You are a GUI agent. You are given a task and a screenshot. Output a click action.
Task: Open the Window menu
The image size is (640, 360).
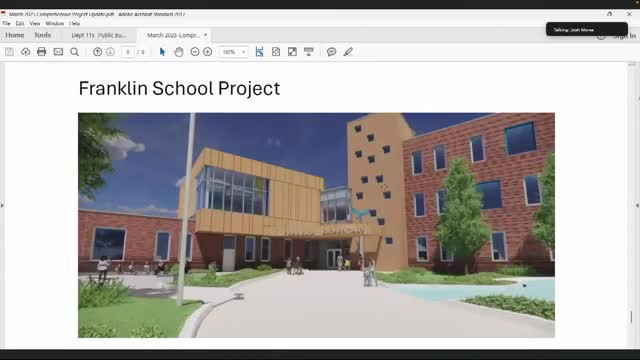click(x=55, y=24)
